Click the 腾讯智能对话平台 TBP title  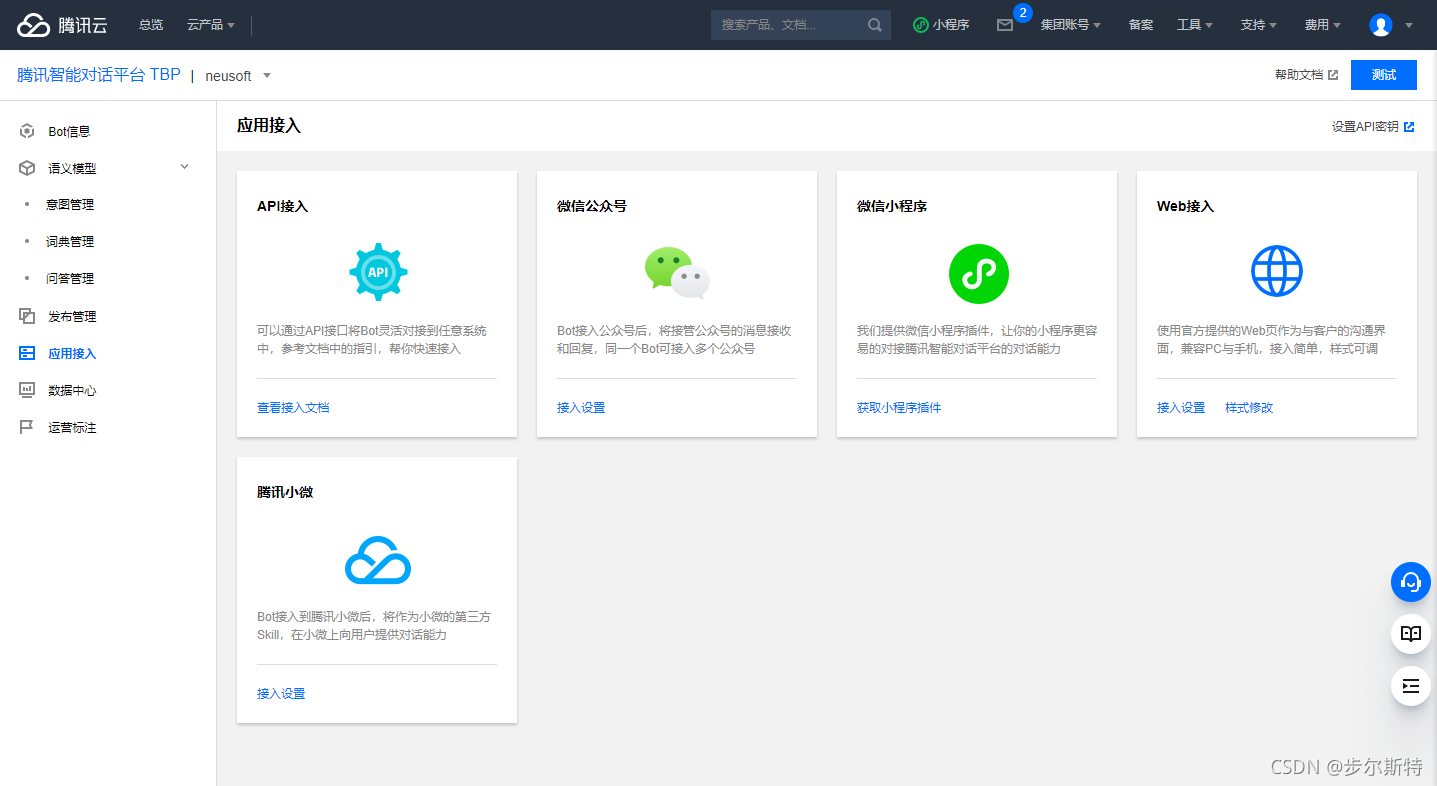pyautogui.click(x=99, y=75)
